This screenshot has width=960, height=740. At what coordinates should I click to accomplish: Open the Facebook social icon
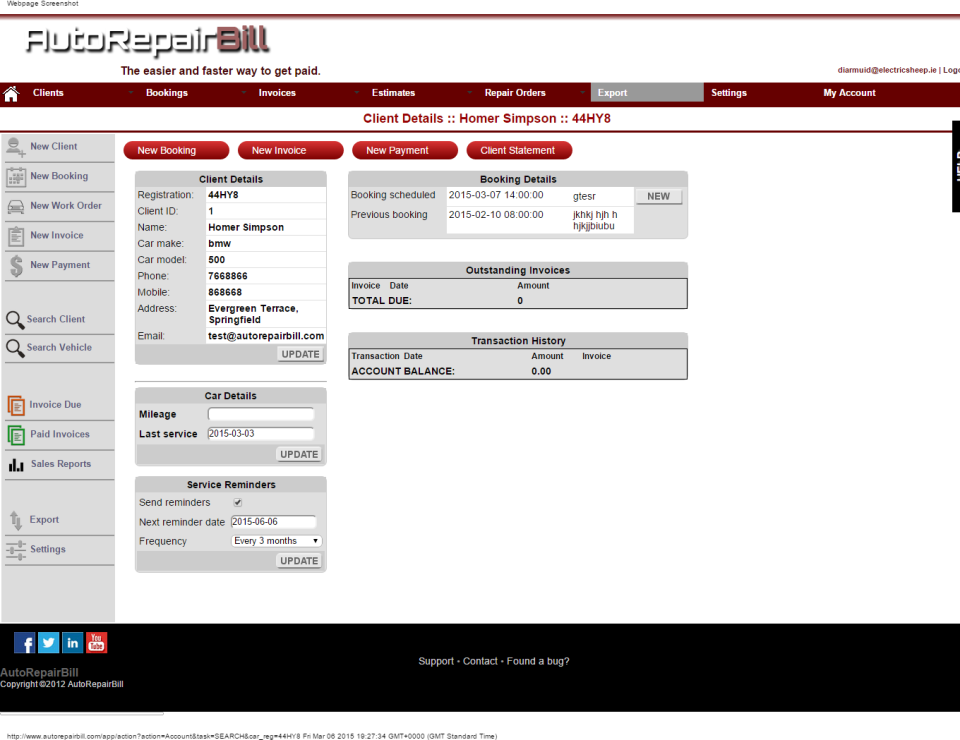(x=23, y=642)
